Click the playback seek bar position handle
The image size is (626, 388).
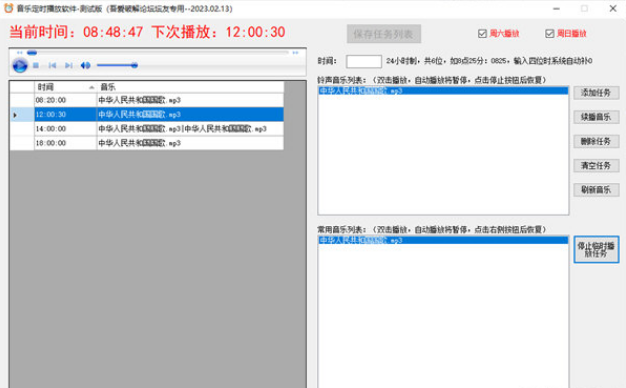click(32, 53)
